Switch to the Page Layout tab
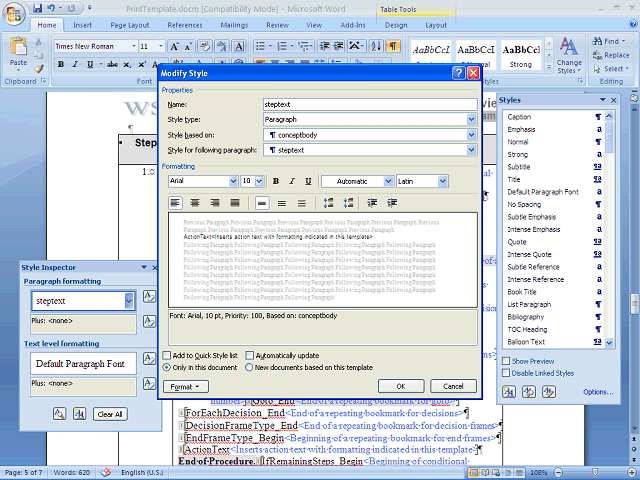Image resolution: width=640 pixels, height=480 pixels. tap(130, 25)
